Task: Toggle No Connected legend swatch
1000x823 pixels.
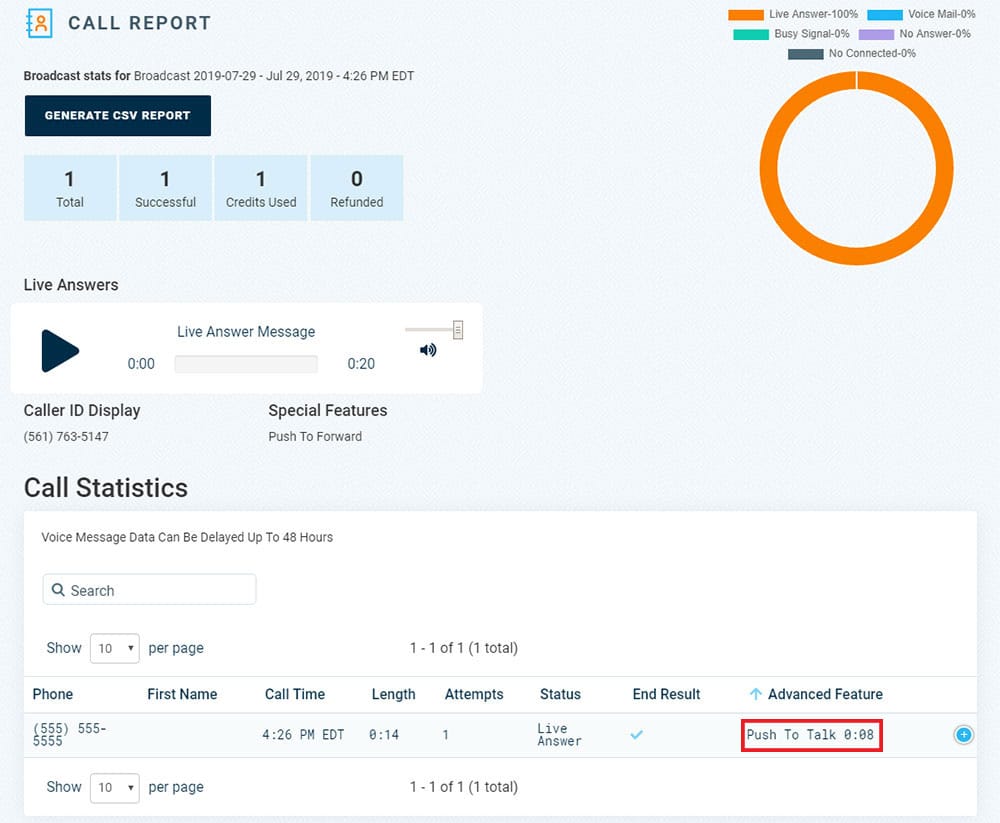Action: [805, 54]
